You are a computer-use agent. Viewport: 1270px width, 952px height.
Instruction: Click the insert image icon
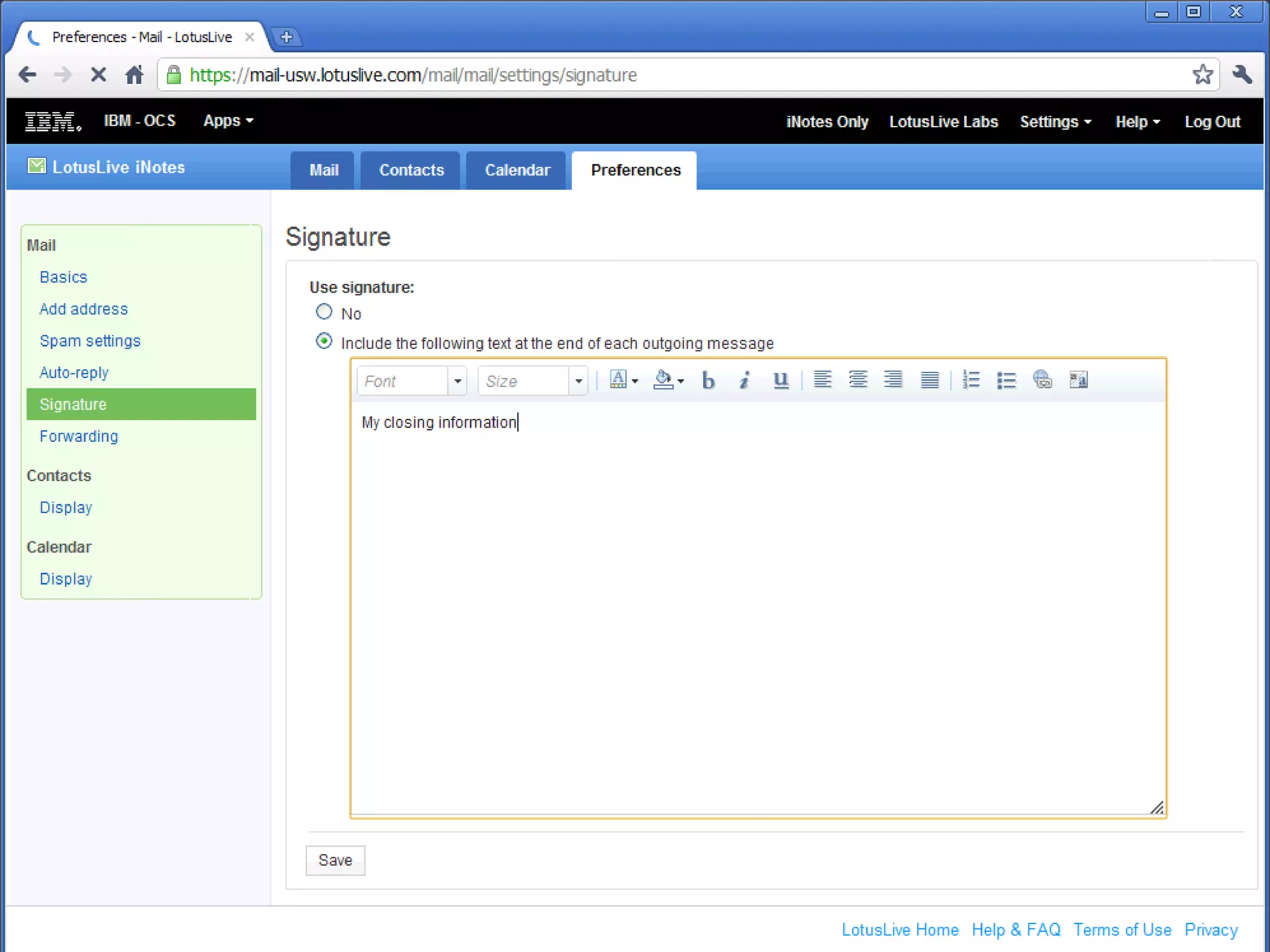click(1078, 380)
